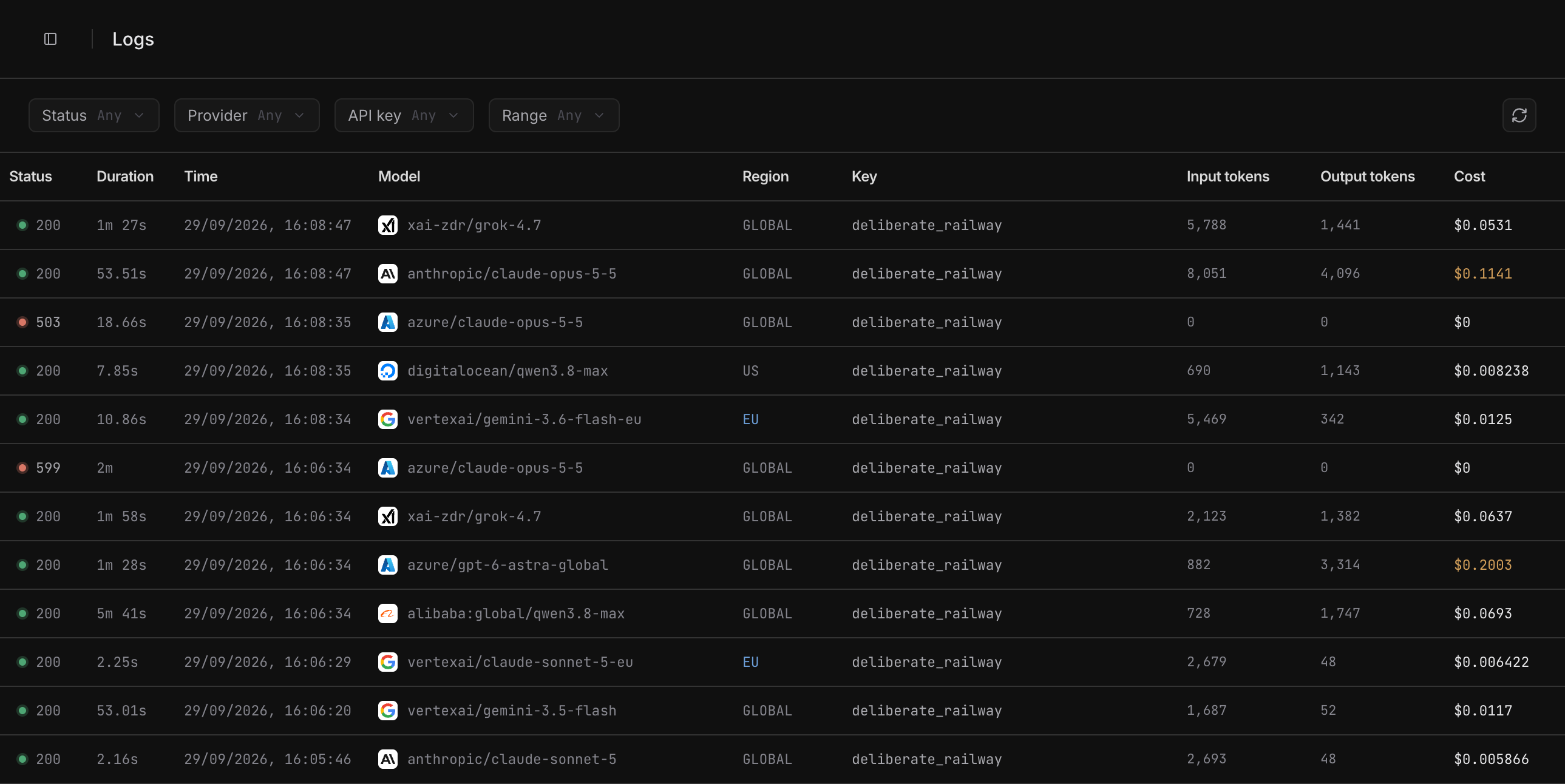Click xAI icon in the 16:06:34 grok-4.7 row
This screenshot has height=784, width=1565.
[x=387, y=517]
